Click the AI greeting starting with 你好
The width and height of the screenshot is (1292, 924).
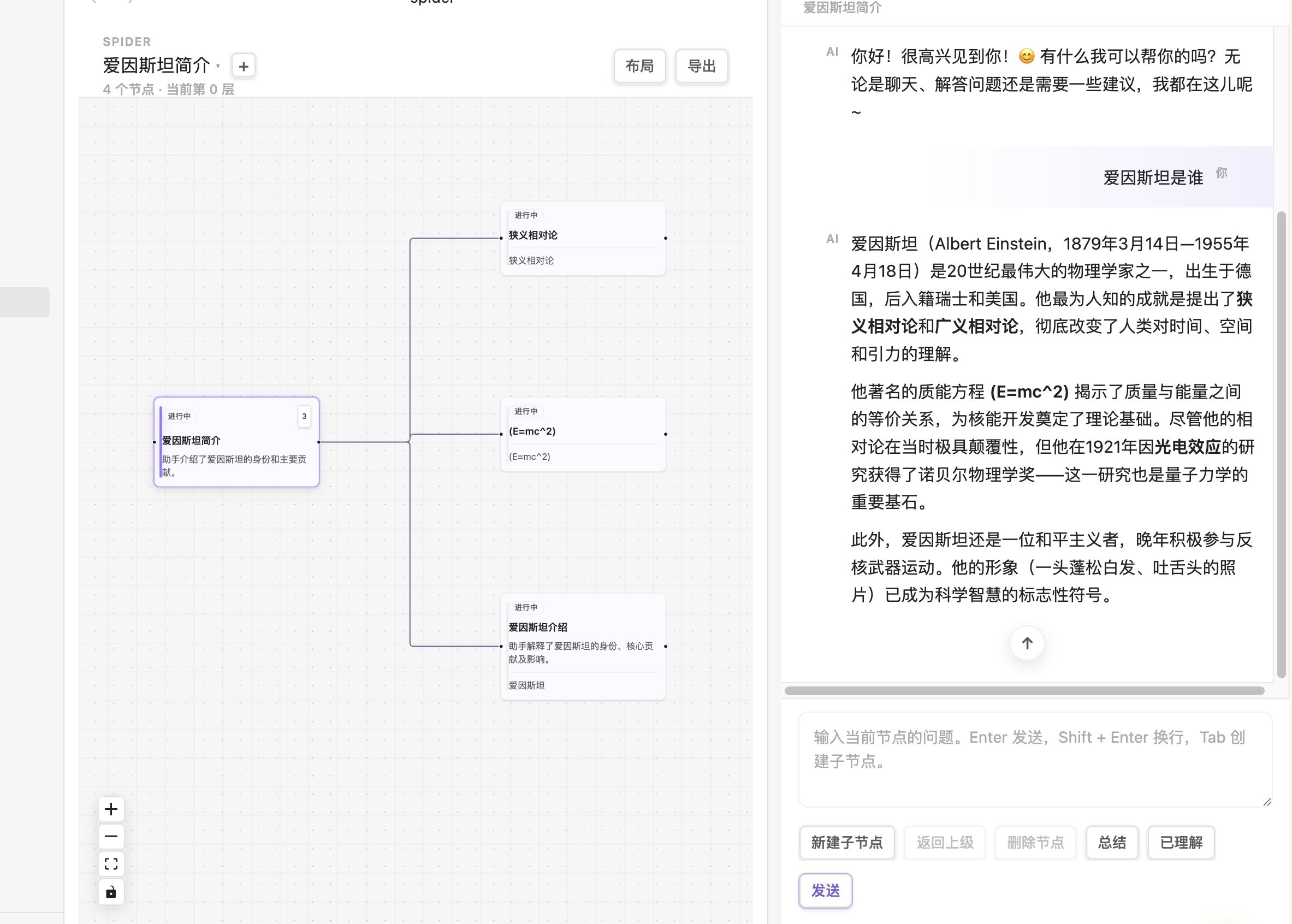1051,84
